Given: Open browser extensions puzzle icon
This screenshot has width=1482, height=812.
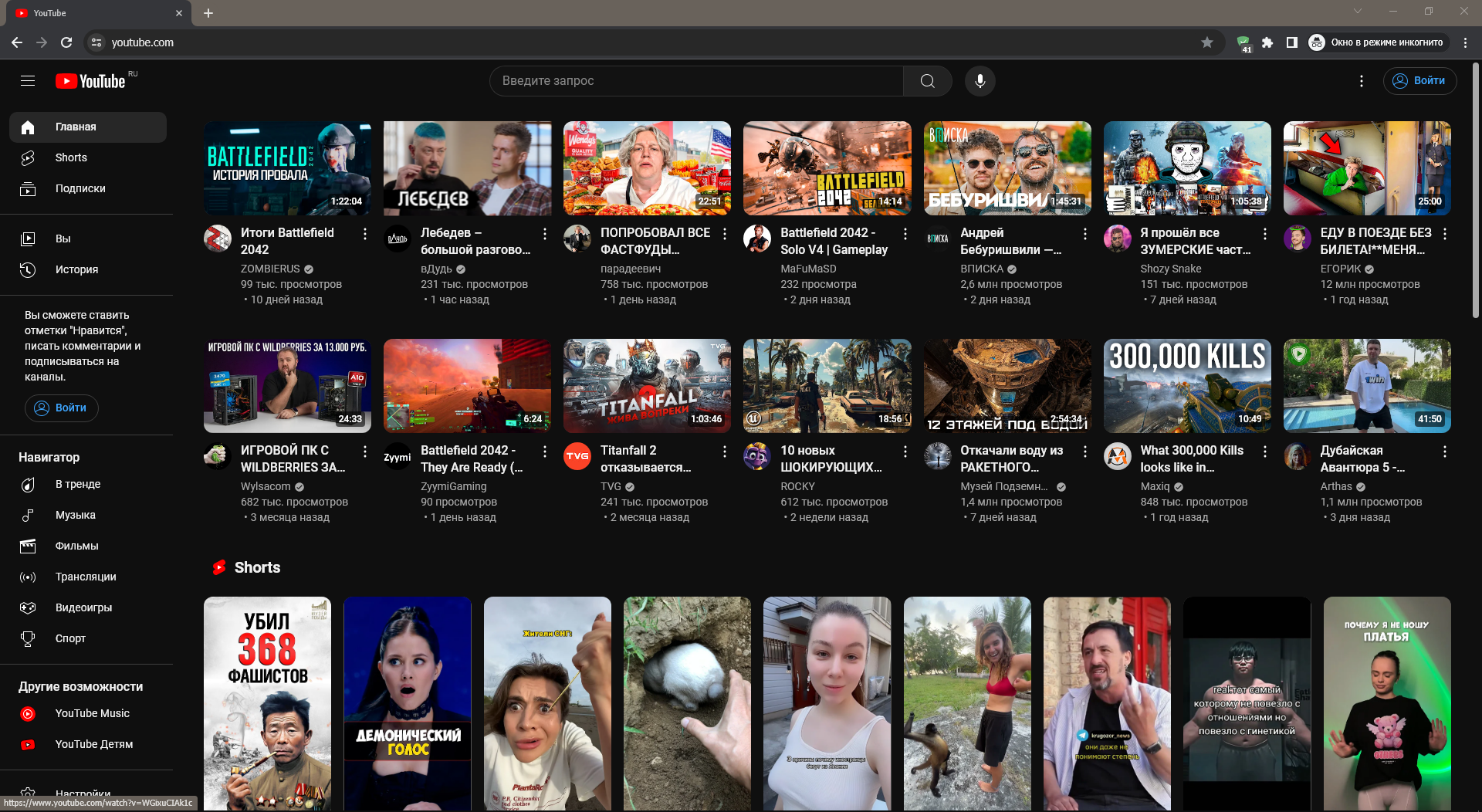Looking at the screenshot, I should pos(1267,42).
